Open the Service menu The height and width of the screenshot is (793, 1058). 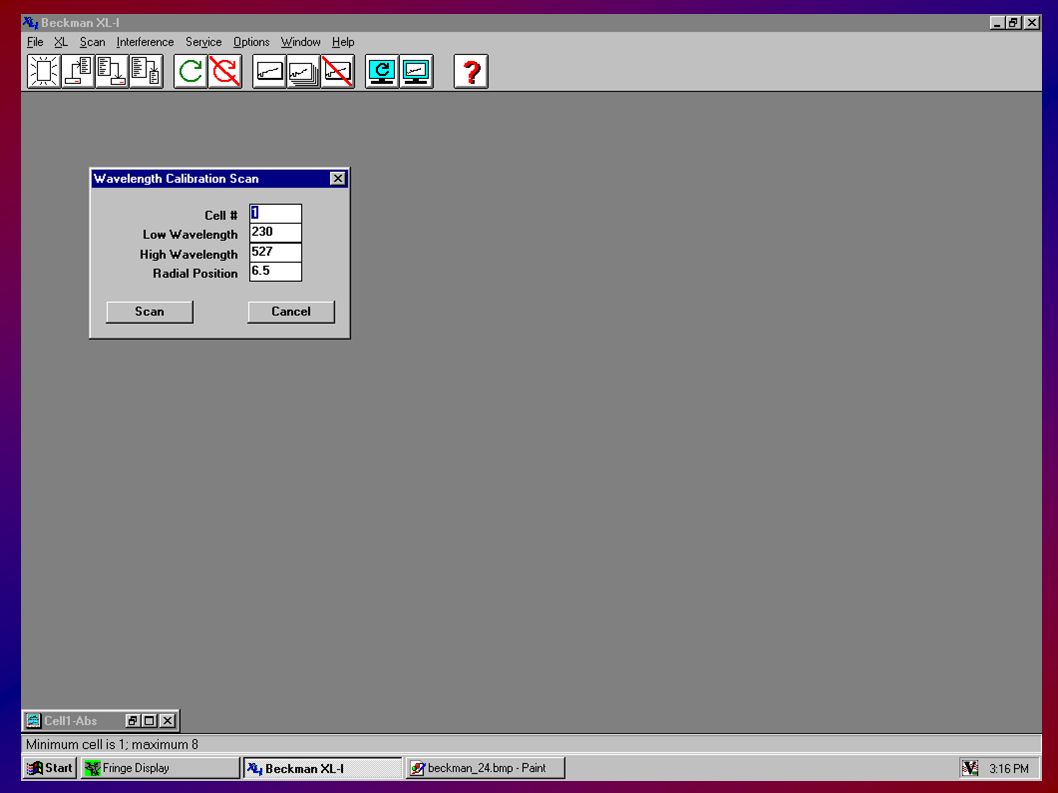(203, 42)
